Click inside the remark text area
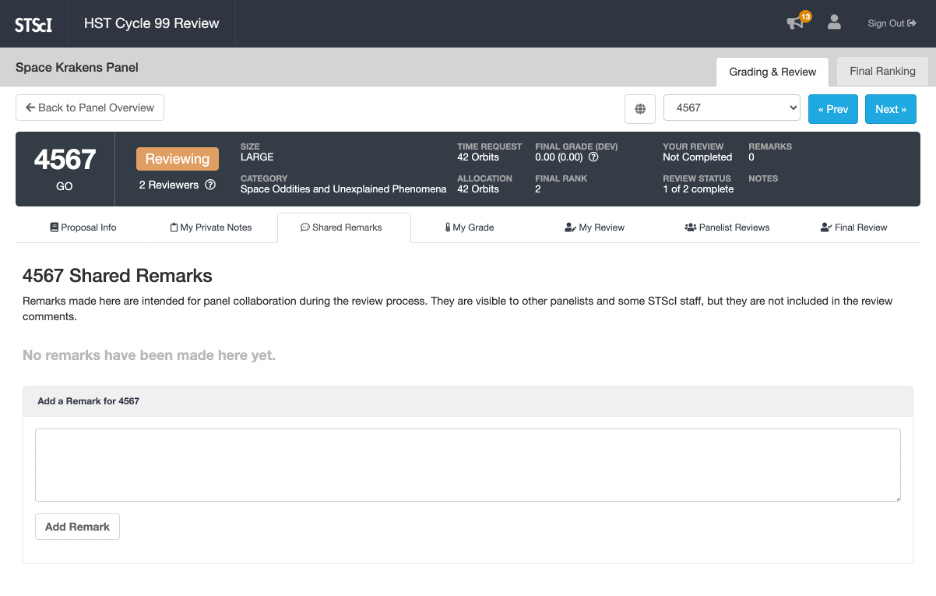Image resolution: width=936 pixels, height=596 pixels. pos(467,465)
